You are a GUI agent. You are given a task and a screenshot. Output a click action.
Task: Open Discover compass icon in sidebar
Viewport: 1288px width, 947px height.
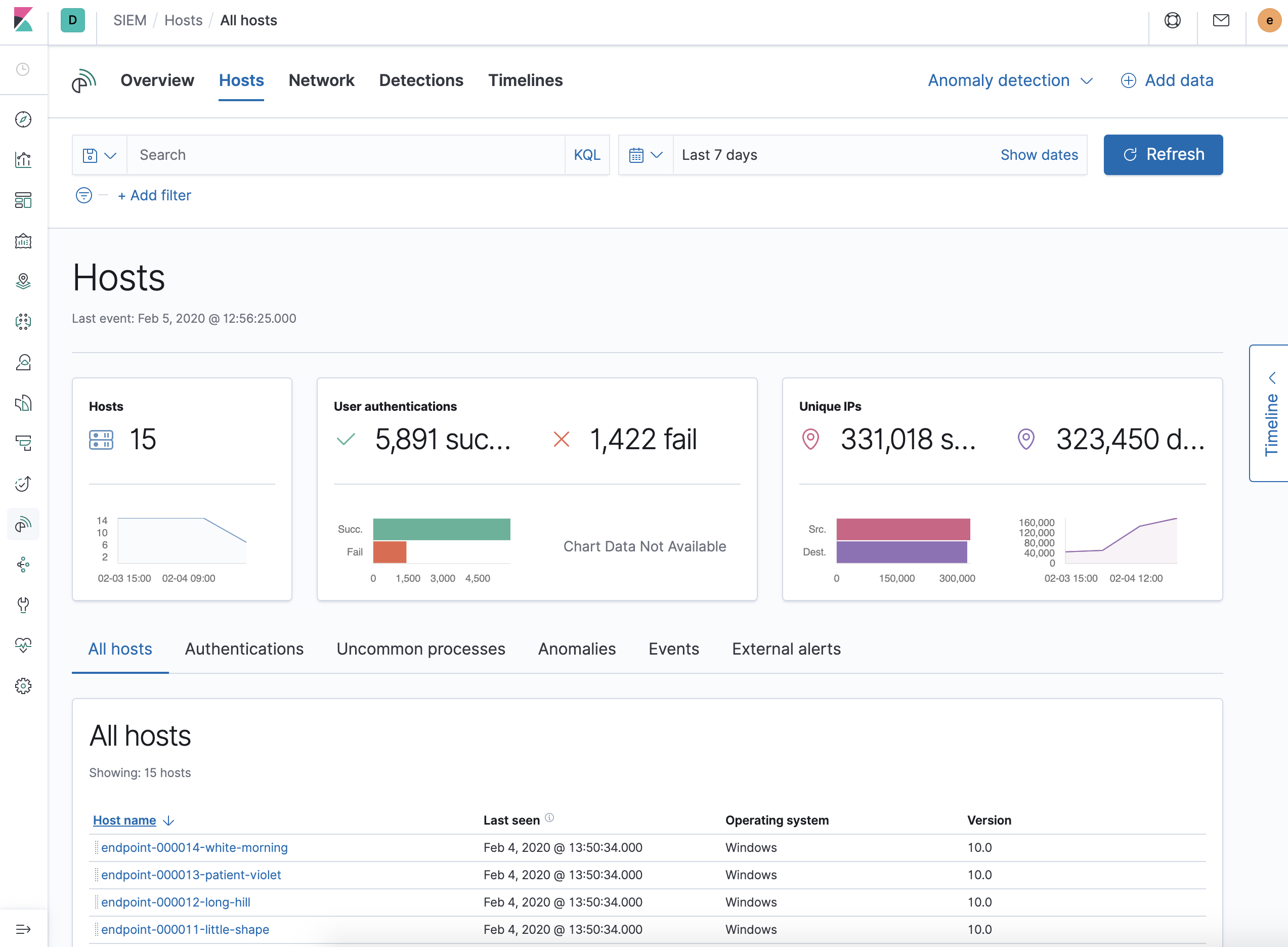click(x=23, y=119)
